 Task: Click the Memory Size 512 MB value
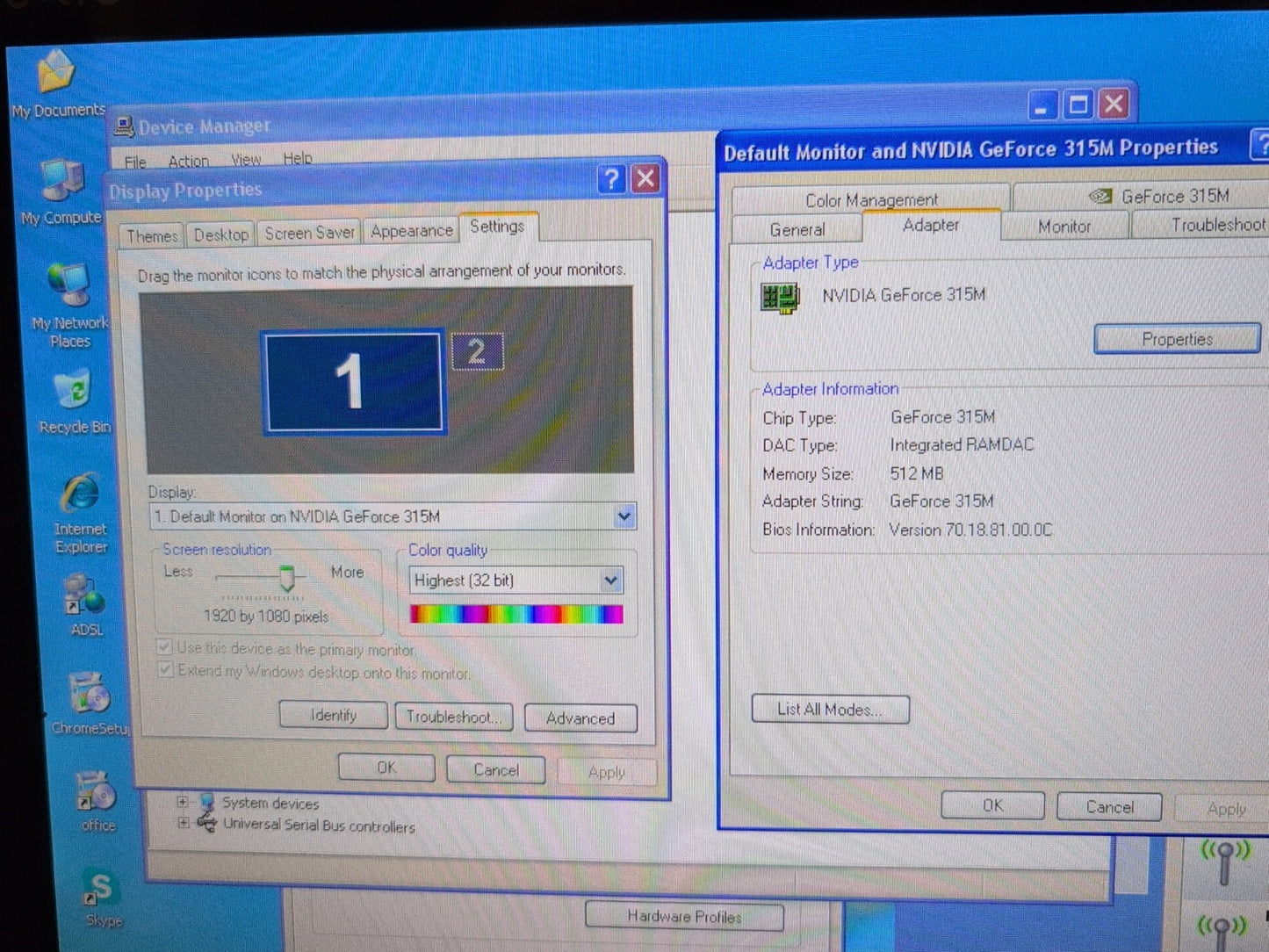[917, 473]
